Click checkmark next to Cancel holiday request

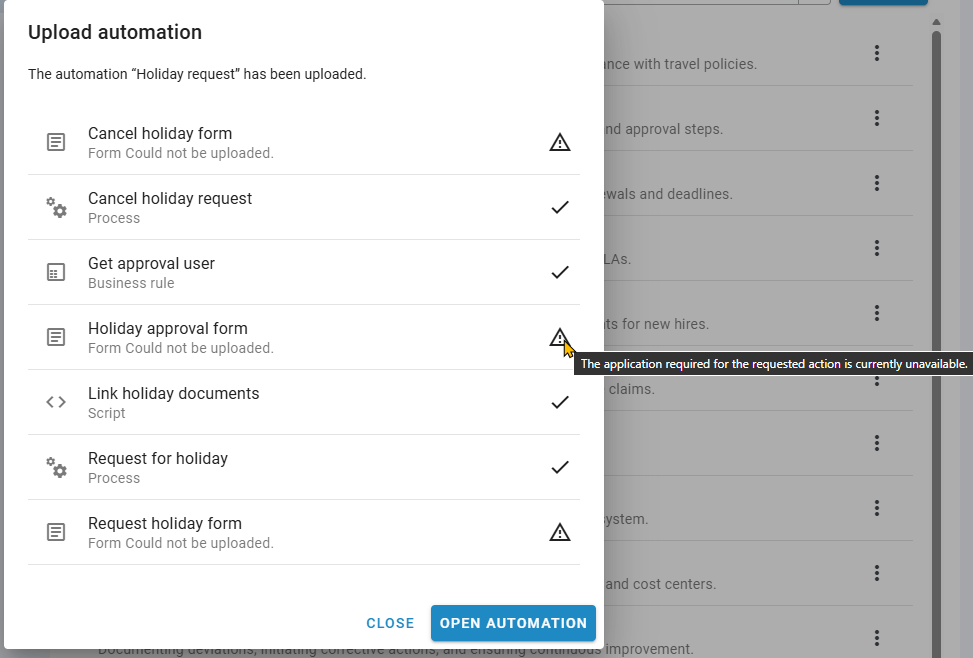pos(560,207)
